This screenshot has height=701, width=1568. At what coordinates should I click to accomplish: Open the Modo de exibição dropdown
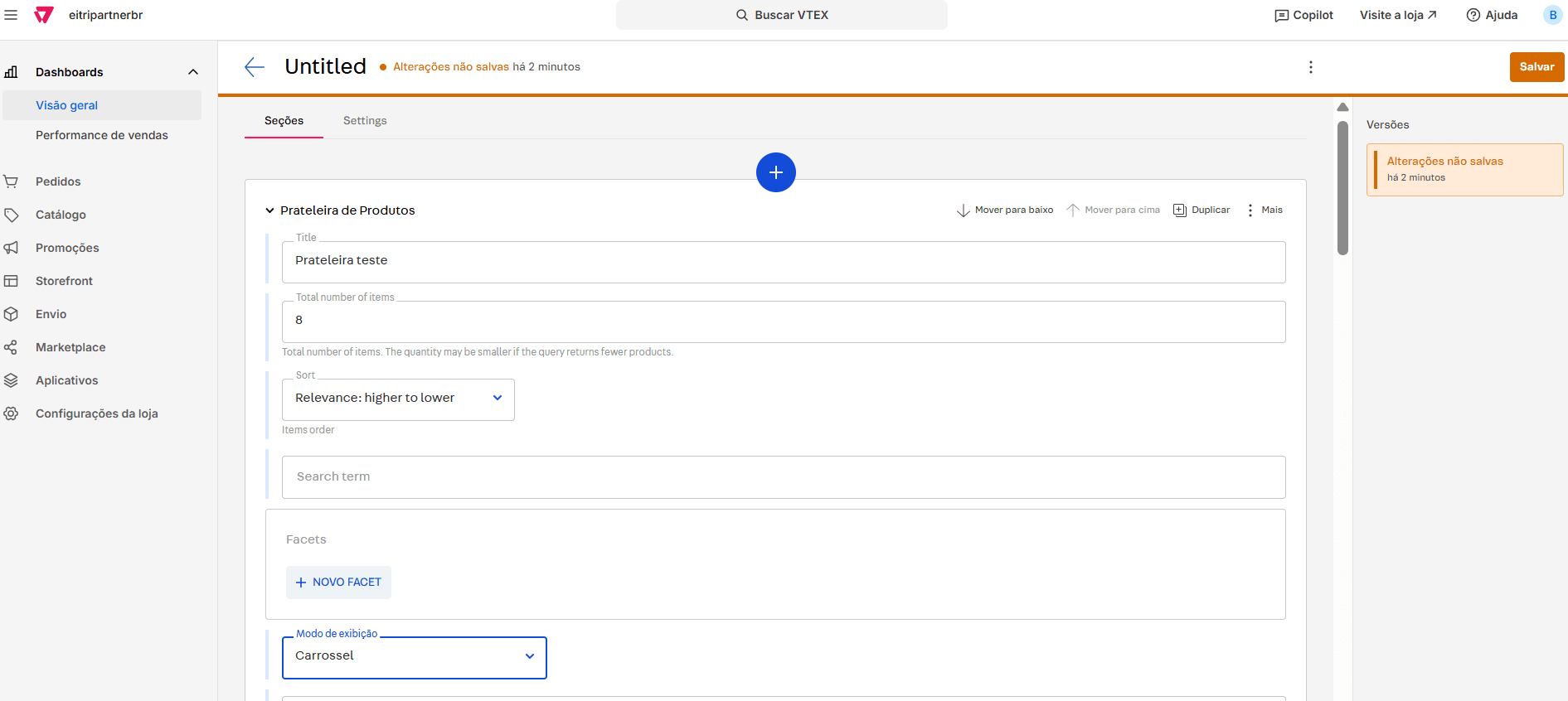click(414, 656)
